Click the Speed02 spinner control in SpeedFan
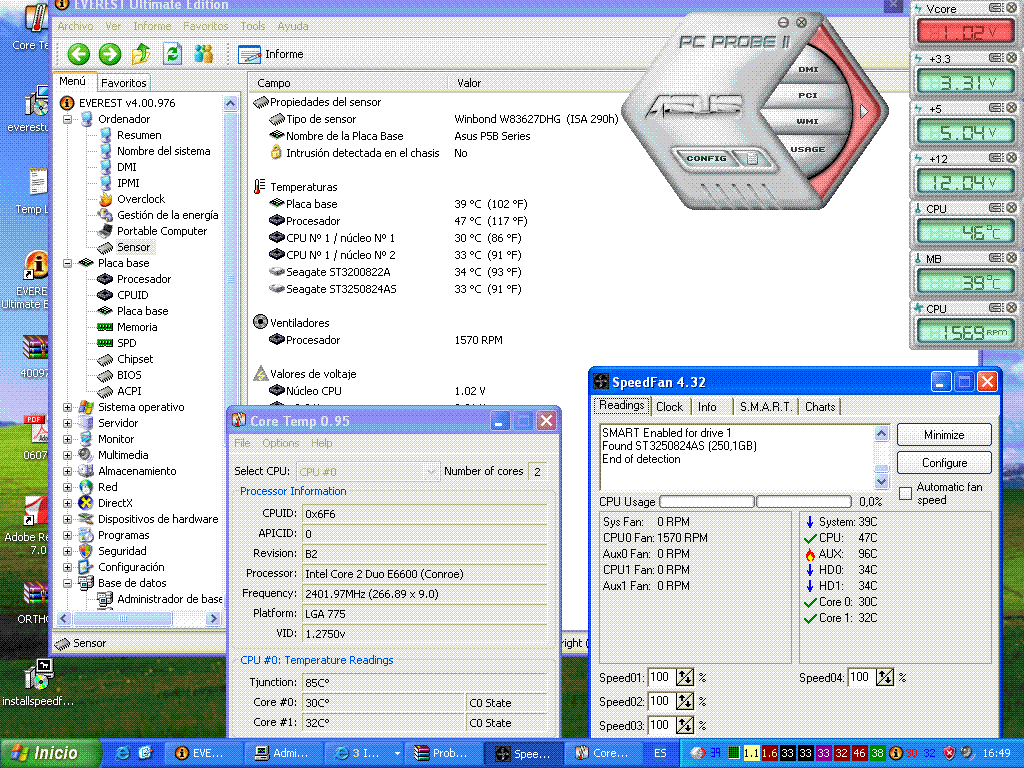 tap(684, 701)
